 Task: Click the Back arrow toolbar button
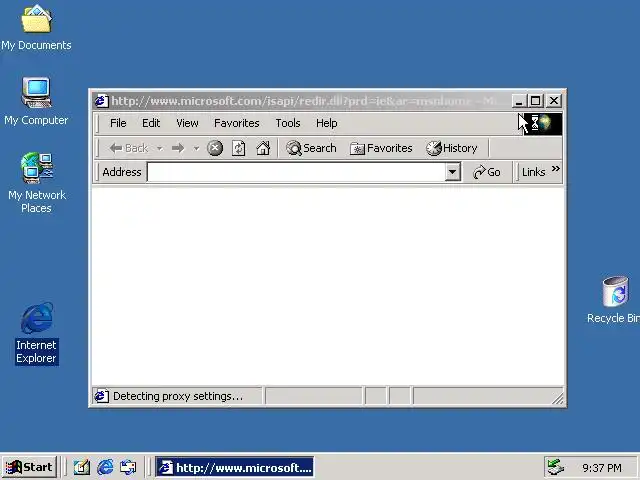coord(129,148)
